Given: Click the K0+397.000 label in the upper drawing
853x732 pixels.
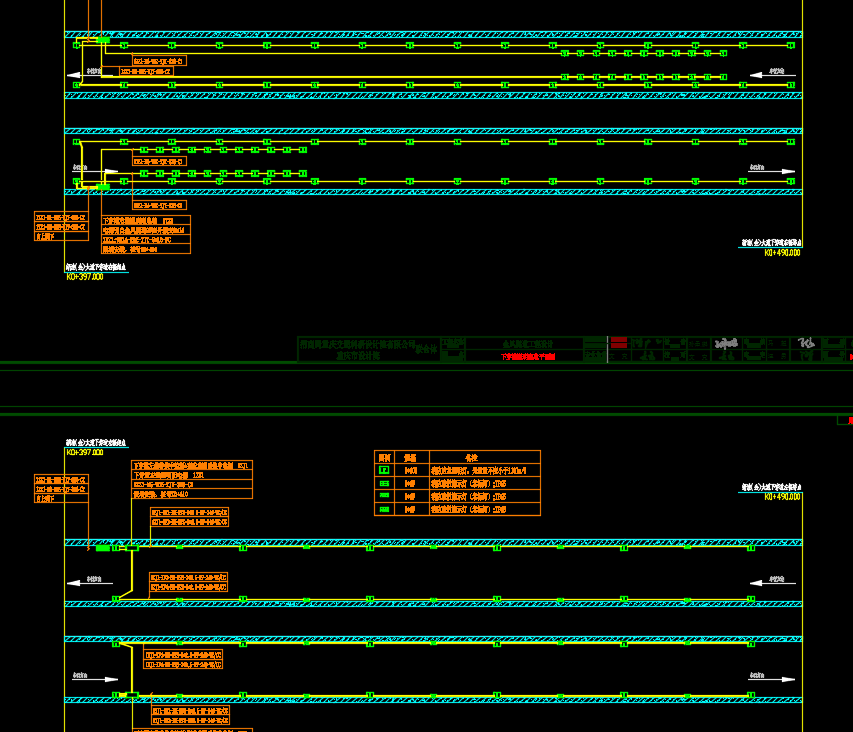Looking at the screenshot, I should (x=84, y=276).
